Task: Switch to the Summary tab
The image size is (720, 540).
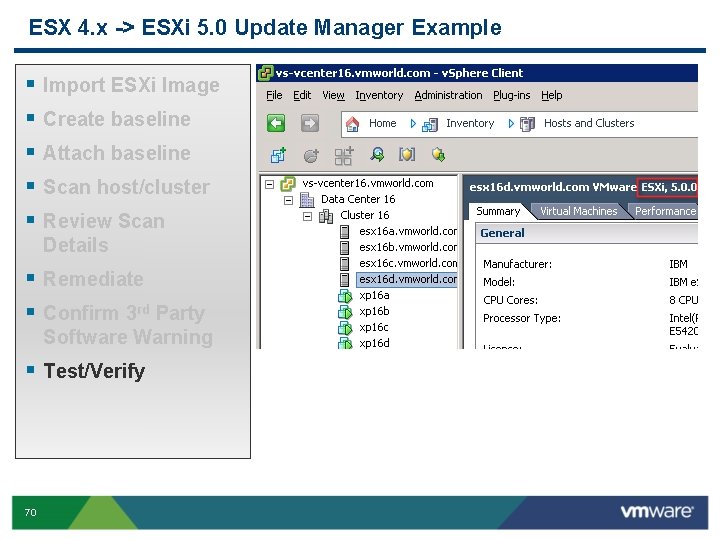Action: tap(498, 211)
